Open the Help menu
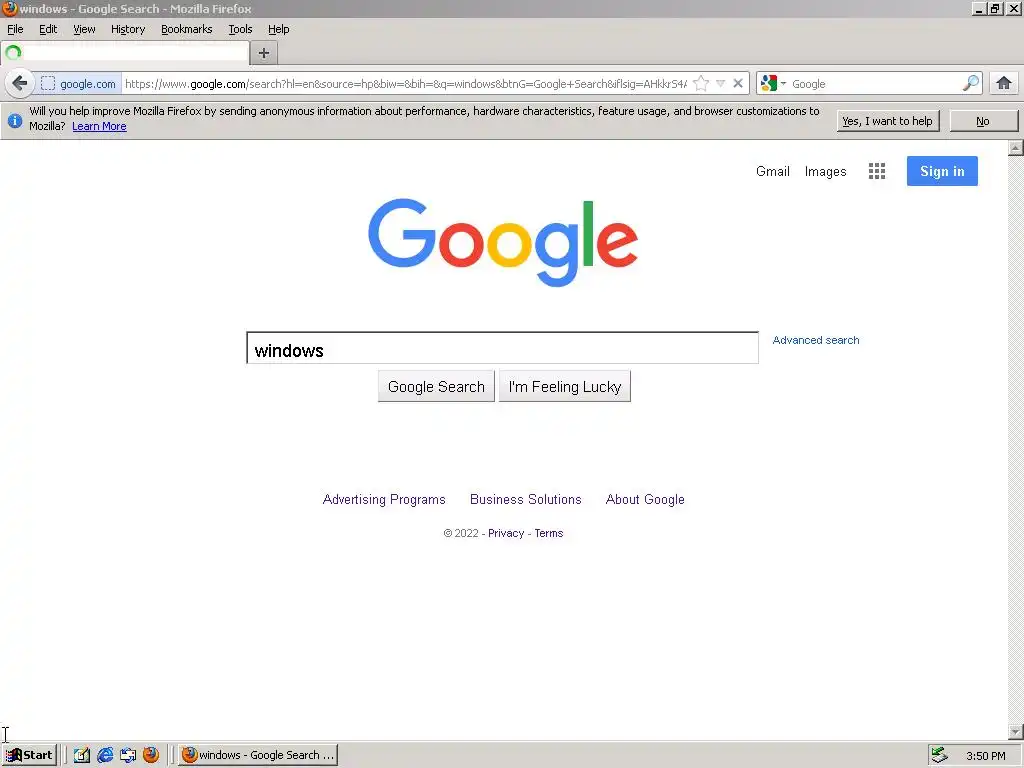Image resolution: width=1024 pixels, height=768 pixels. (x=278, y=29)
